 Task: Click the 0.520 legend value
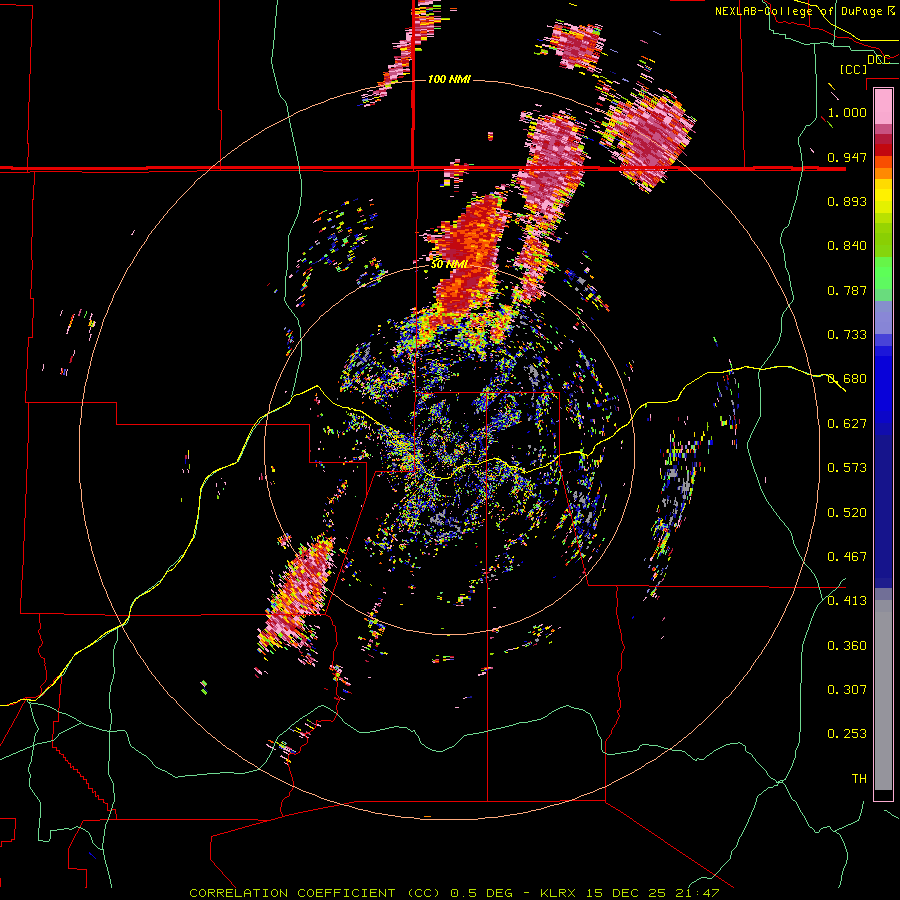click(847, 513)
